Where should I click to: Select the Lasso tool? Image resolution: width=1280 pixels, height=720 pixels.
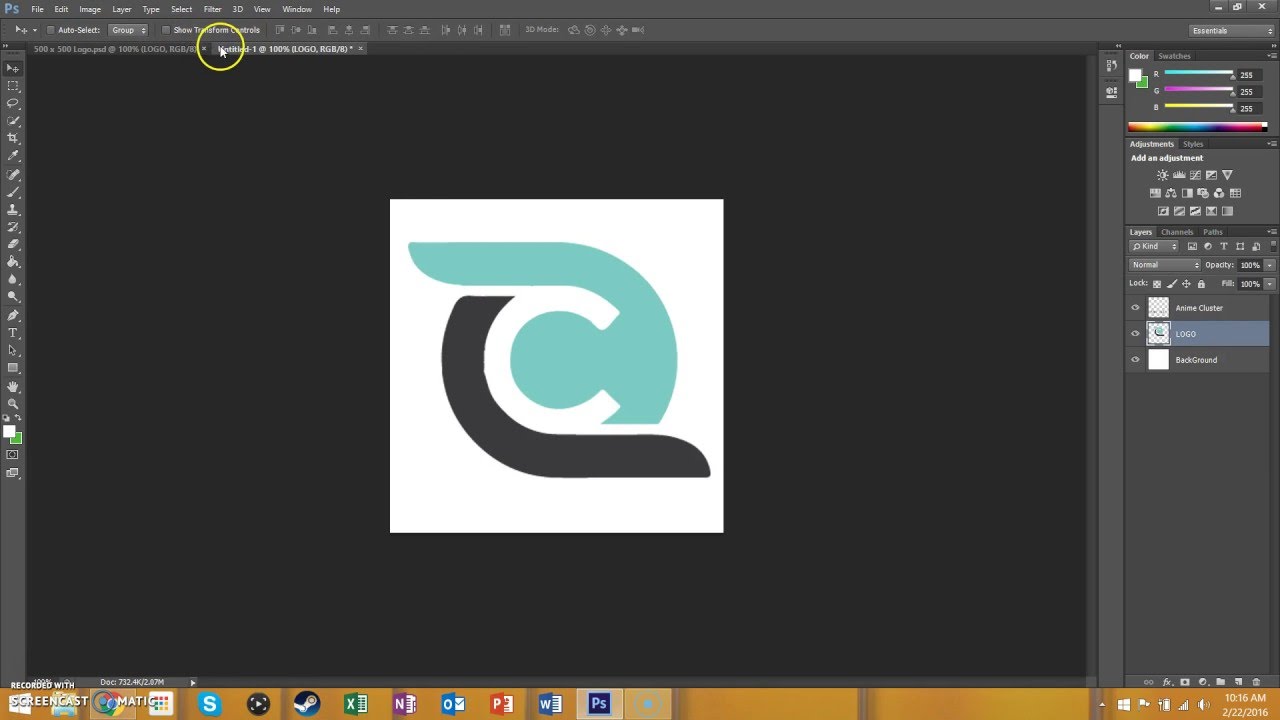13,103
